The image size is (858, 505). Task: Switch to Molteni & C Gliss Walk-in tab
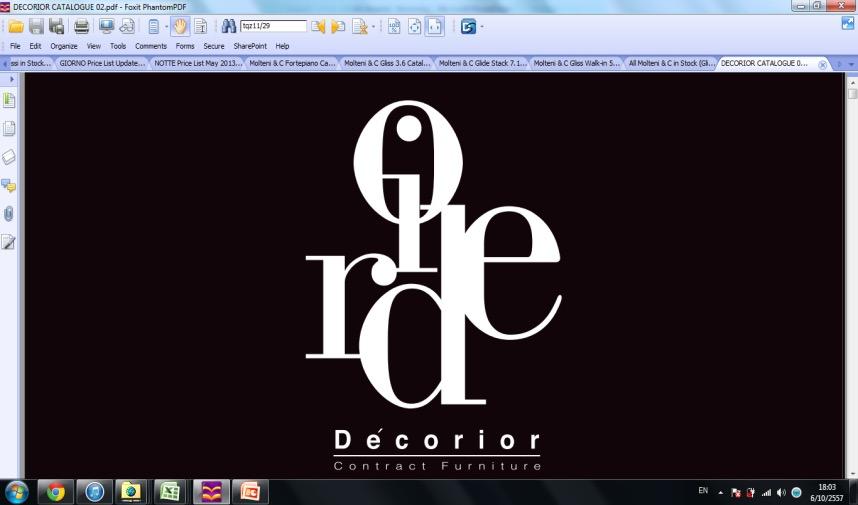(x=577, y=63)
